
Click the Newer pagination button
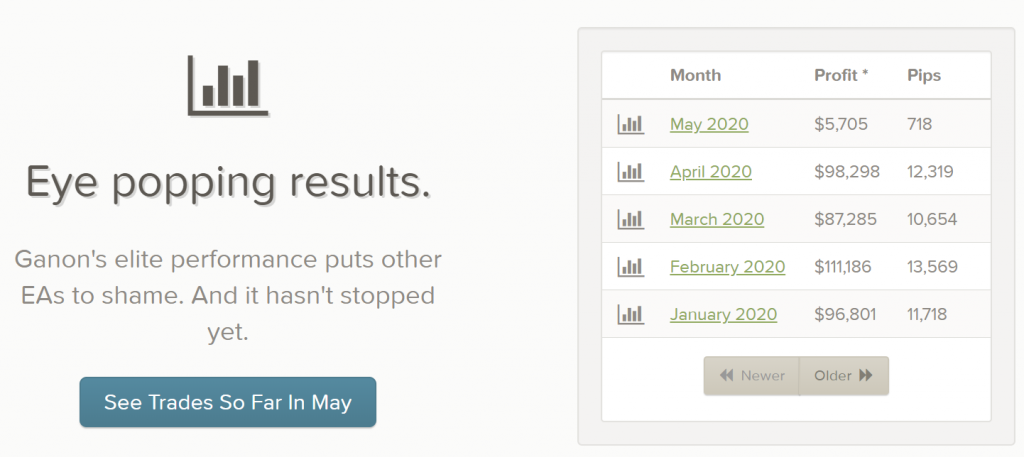coord(752,375)
